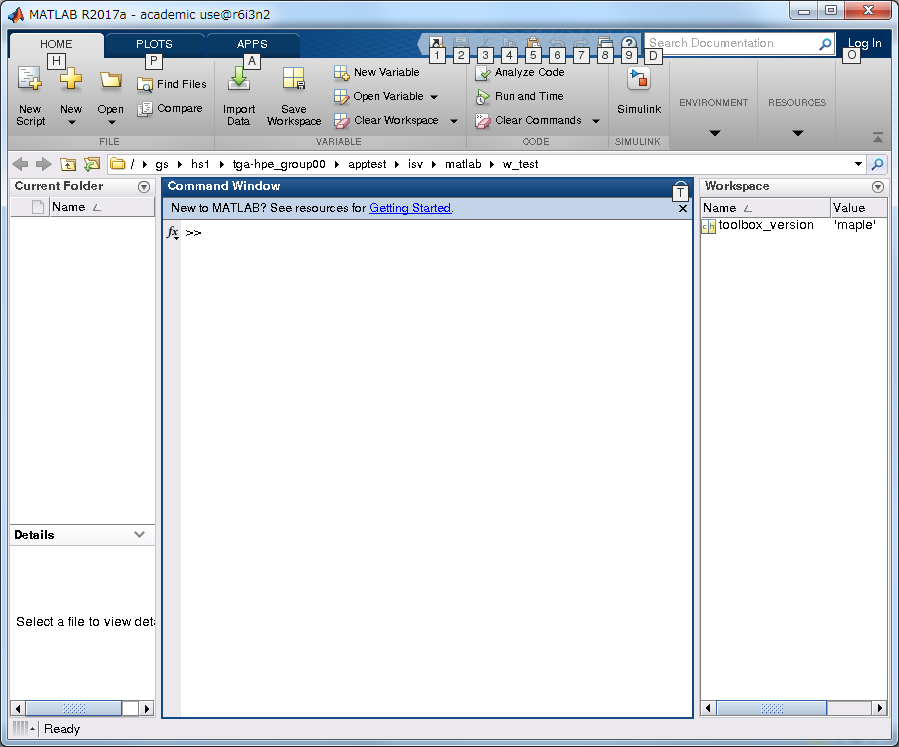Click the New Script icon

pos(30,82)
